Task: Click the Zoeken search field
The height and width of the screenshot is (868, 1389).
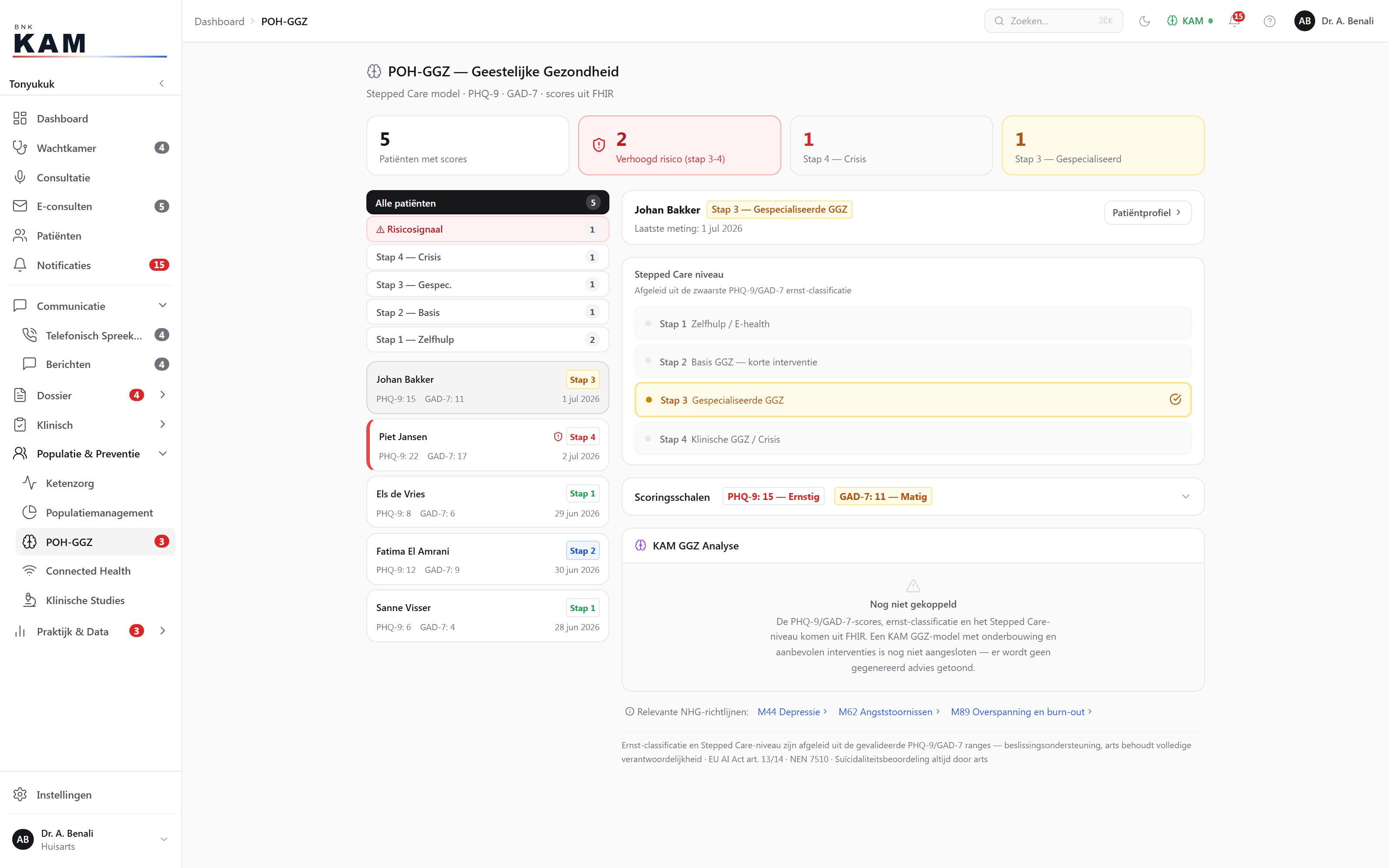Action: click(x=1053, y=21)
